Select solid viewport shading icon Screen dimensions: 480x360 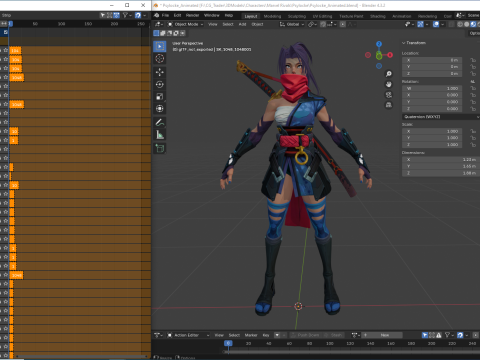click(467, 24)
